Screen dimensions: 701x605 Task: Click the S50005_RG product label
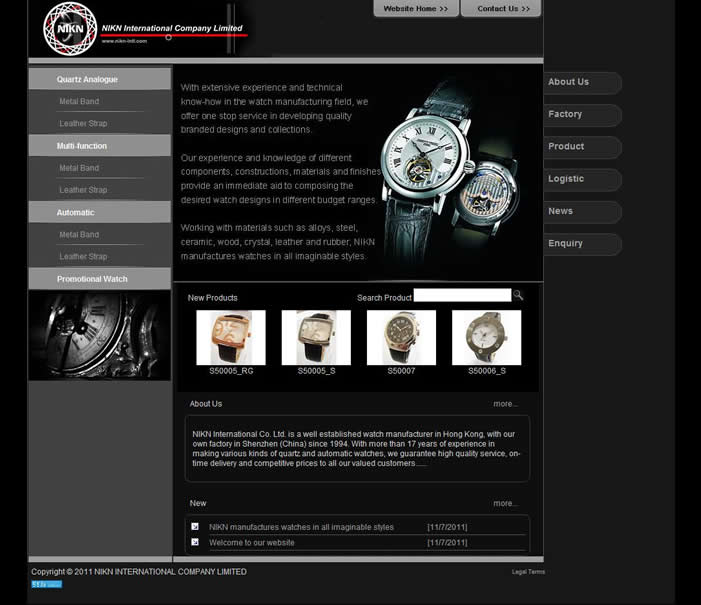[231, 371]
